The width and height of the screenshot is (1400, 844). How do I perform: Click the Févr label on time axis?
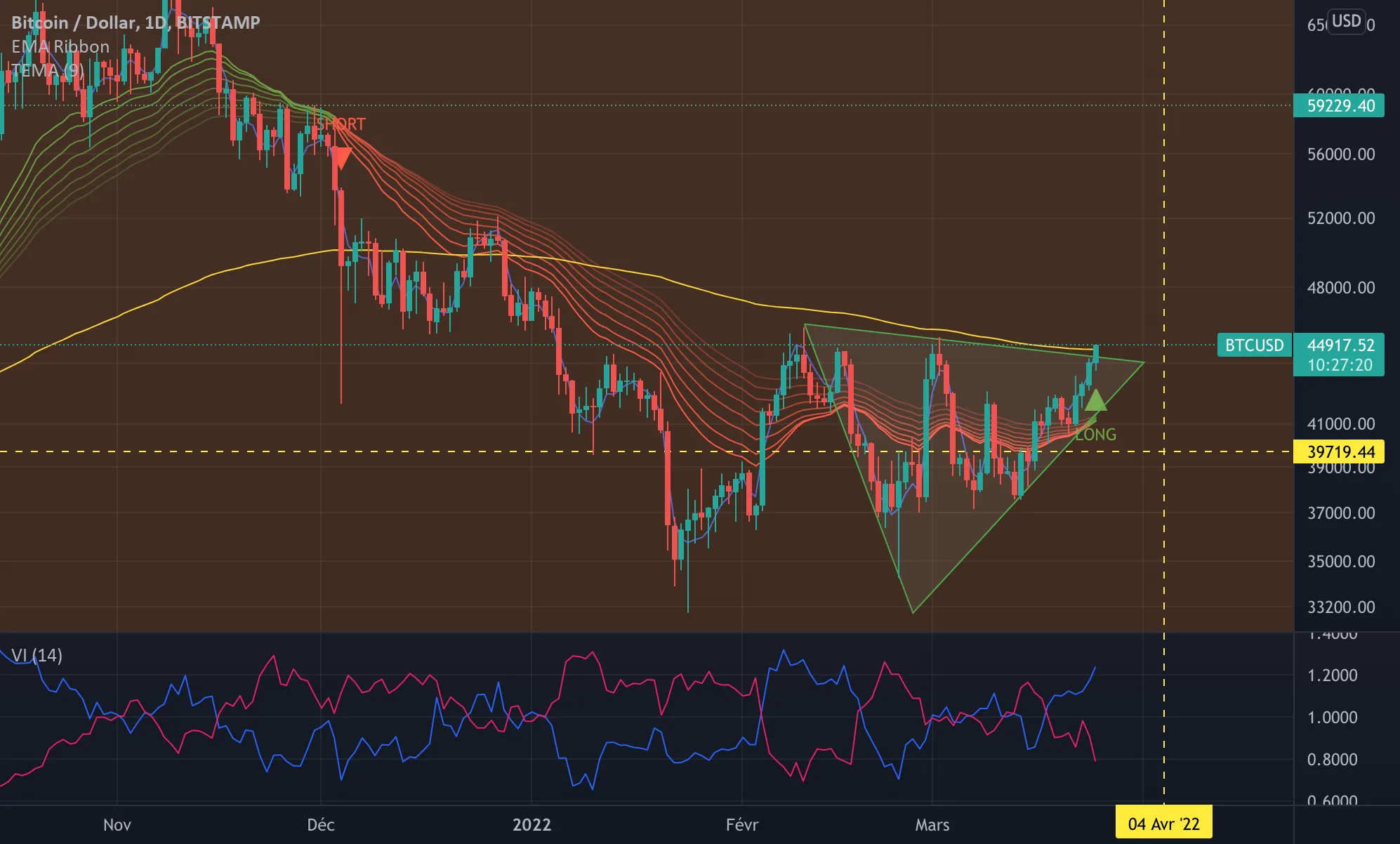tap(742, 824)
